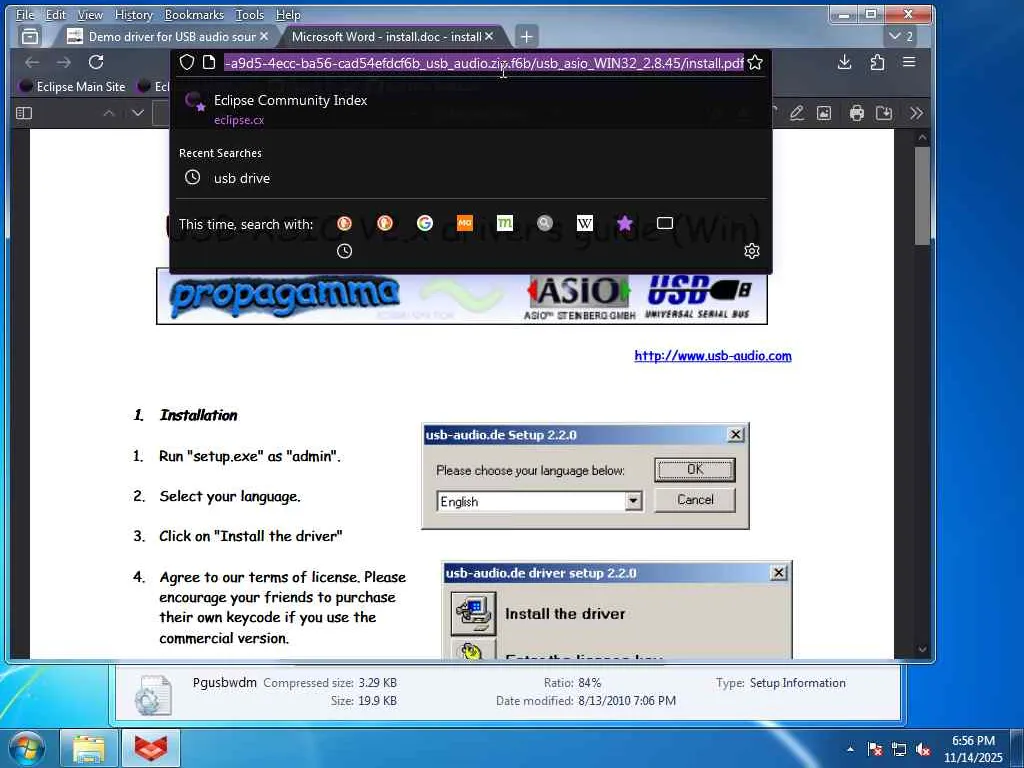Search with Google engine icon
Viewport: 1024px width, 768px height.
tap(424, 223)
